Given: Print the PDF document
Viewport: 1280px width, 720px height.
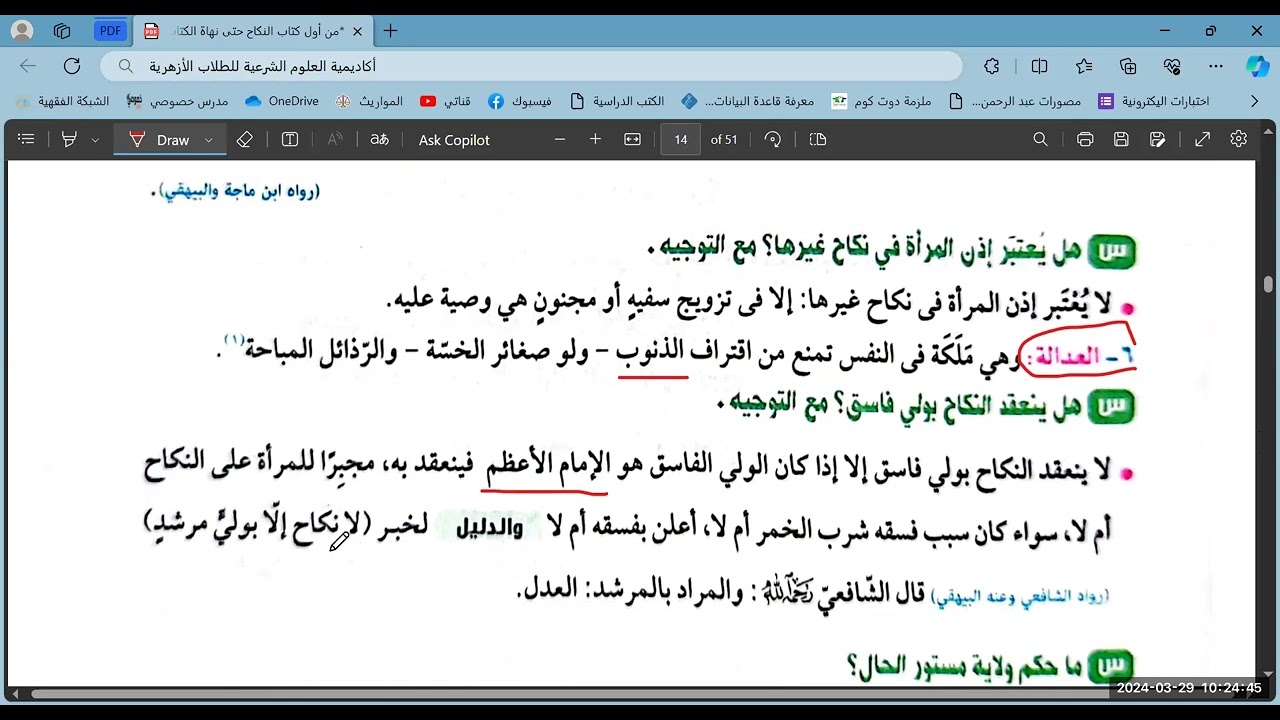Looking at the screenshot, I should (x=1085, y=140).
